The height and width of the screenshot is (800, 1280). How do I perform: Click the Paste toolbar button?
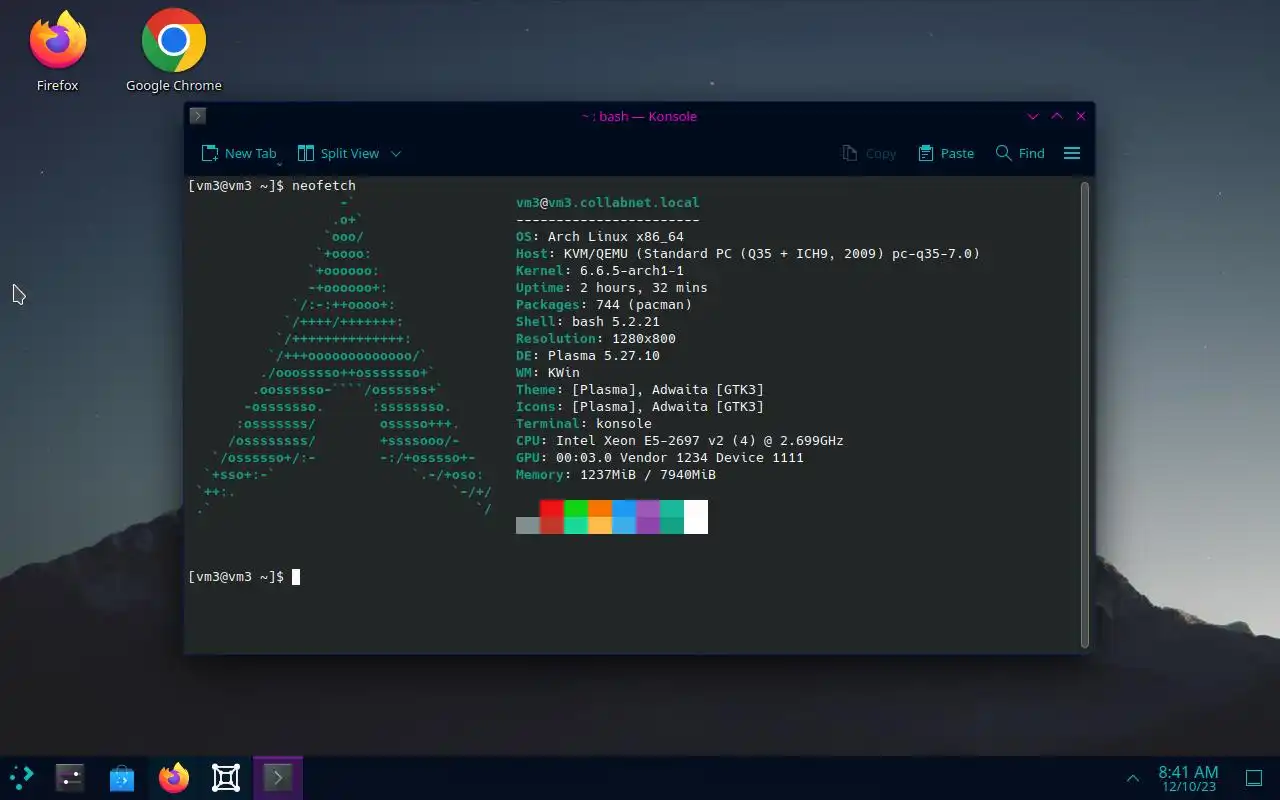[x=946, y=153]
